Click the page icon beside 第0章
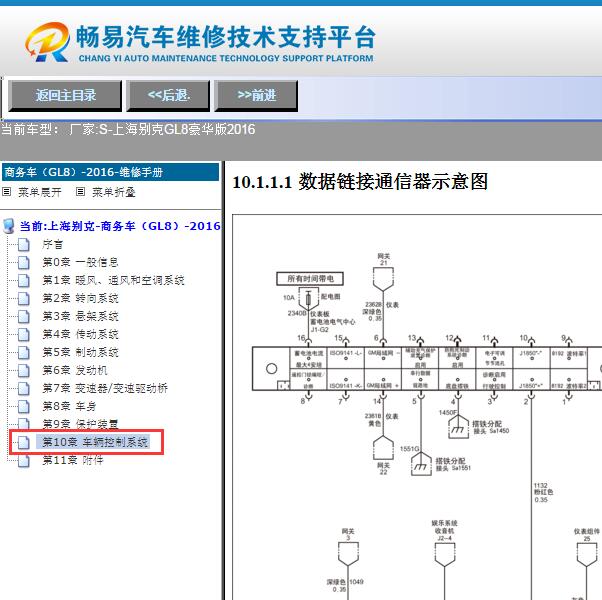Image resolution: width=602 pixels, height=600 pixels. point(24,263)
